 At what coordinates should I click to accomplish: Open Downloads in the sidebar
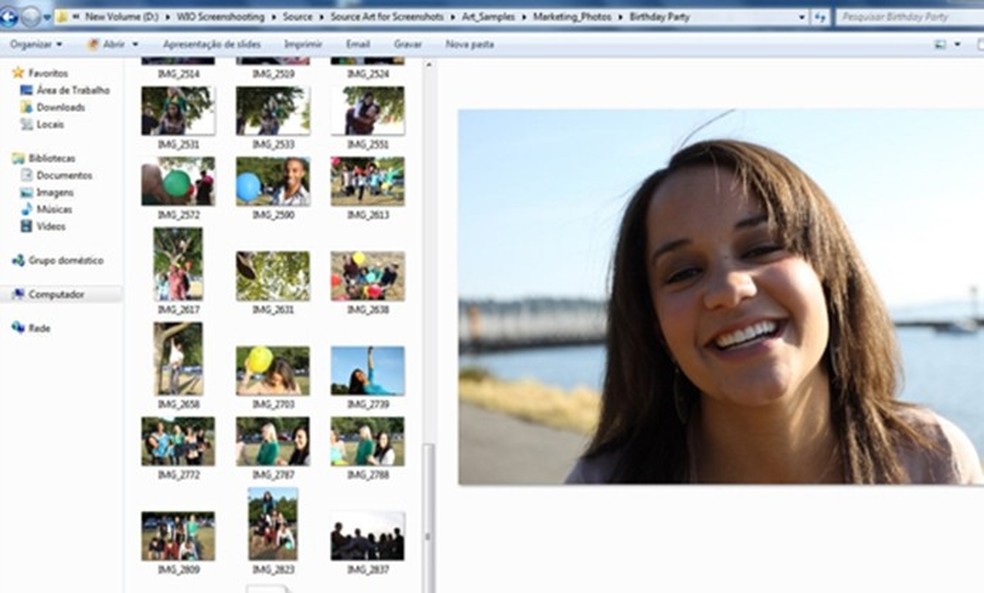53,107
